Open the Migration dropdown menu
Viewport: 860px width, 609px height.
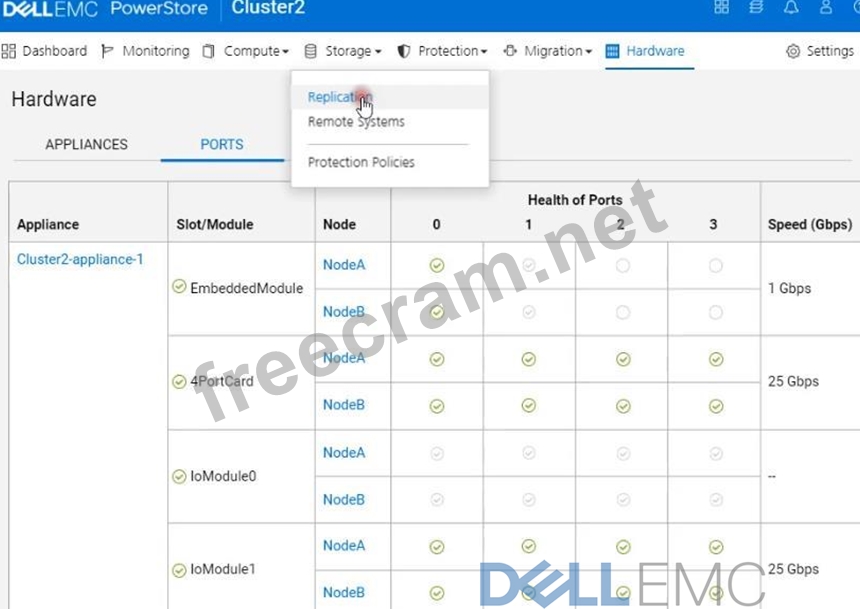[x=547, y=51]
